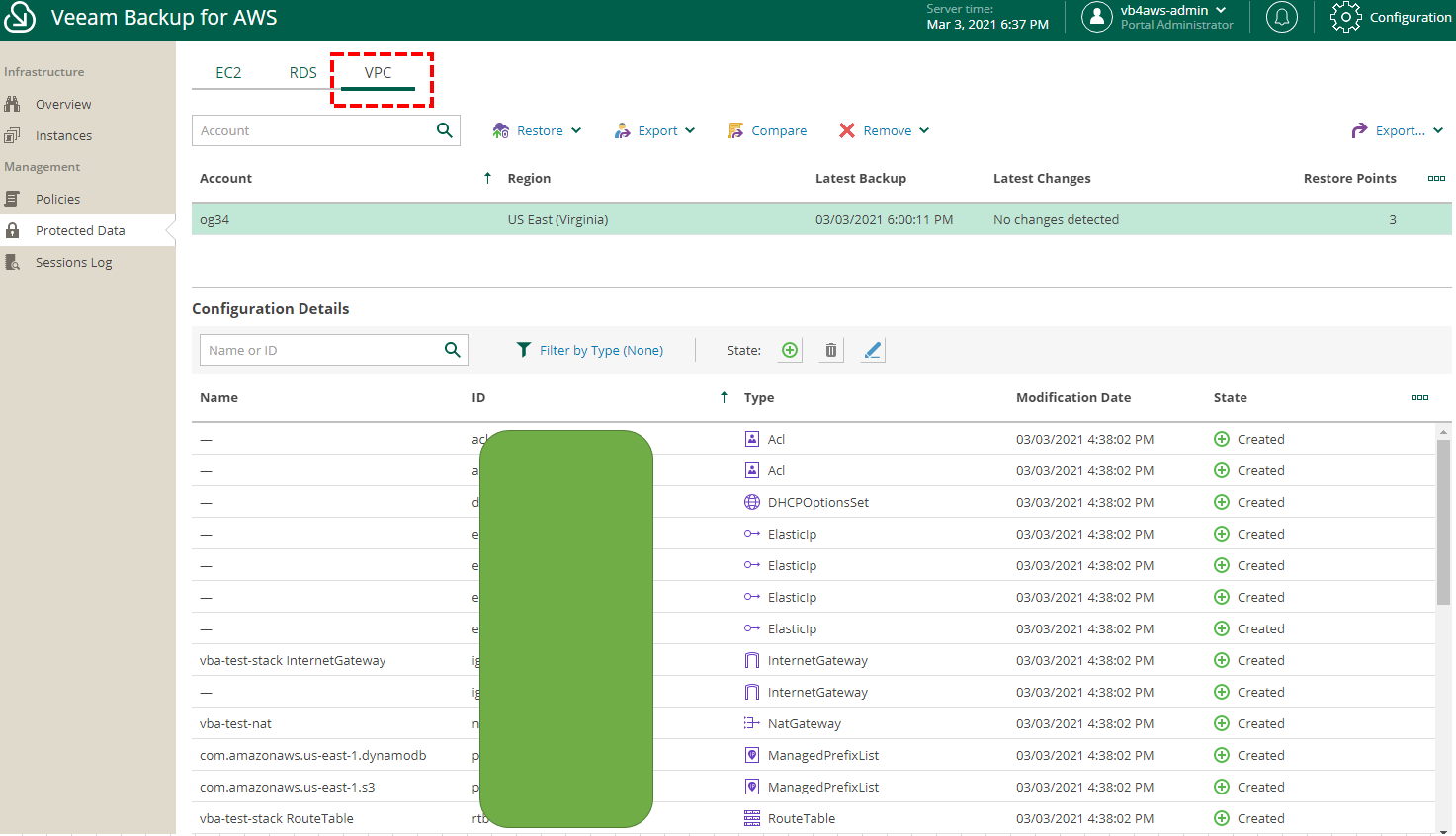Open Filter by Type (None)

pyautogui.click(x=590, y=350)
